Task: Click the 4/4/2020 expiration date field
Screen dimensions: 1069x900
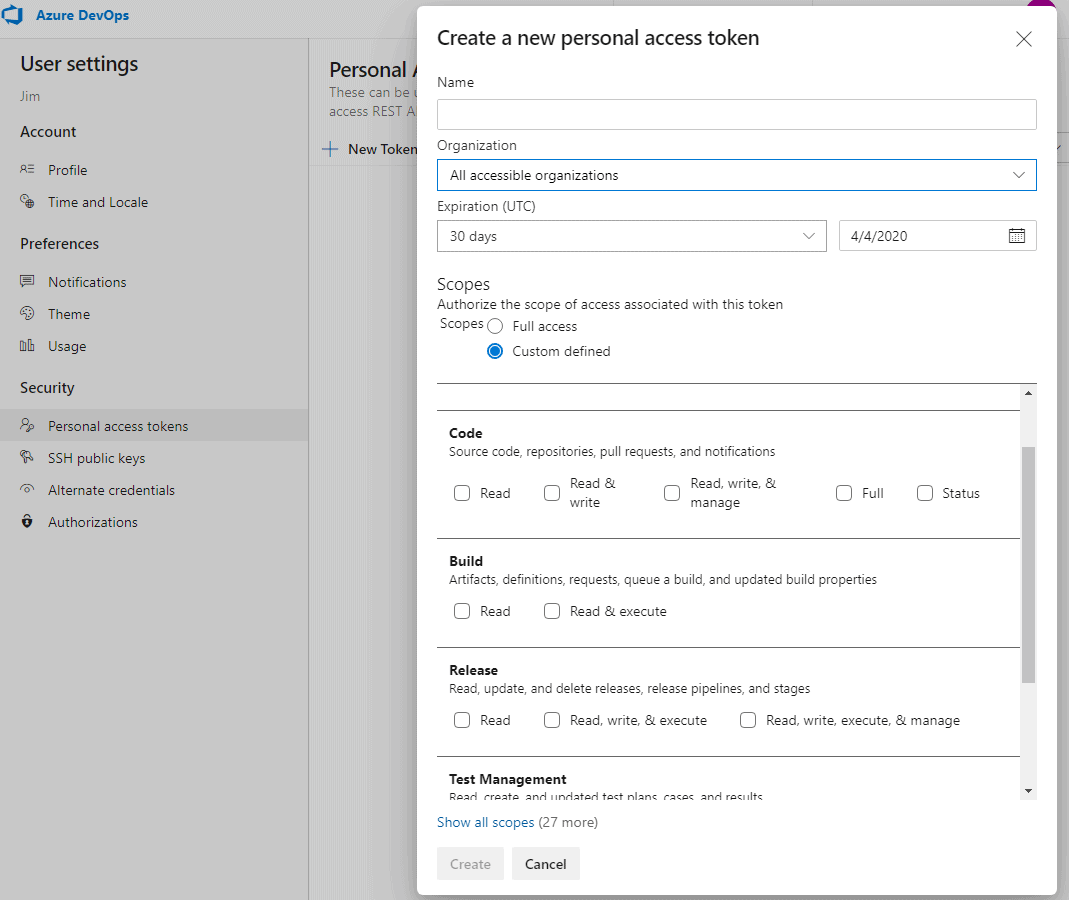Action: pyautogui.click(x=937, y=236)
